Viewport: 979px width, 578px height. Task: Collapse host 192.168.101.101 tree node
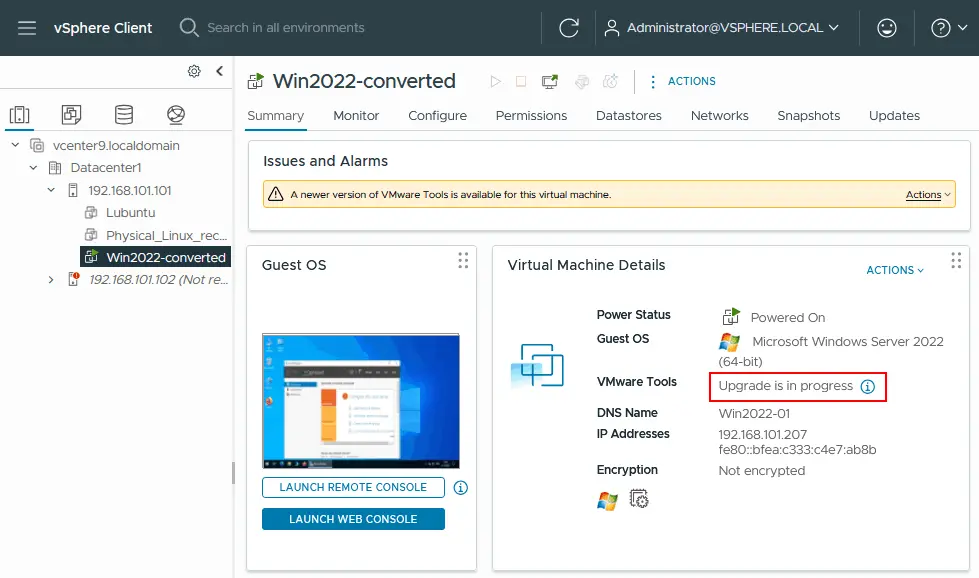pyautogui.click(x=51, y=190)
